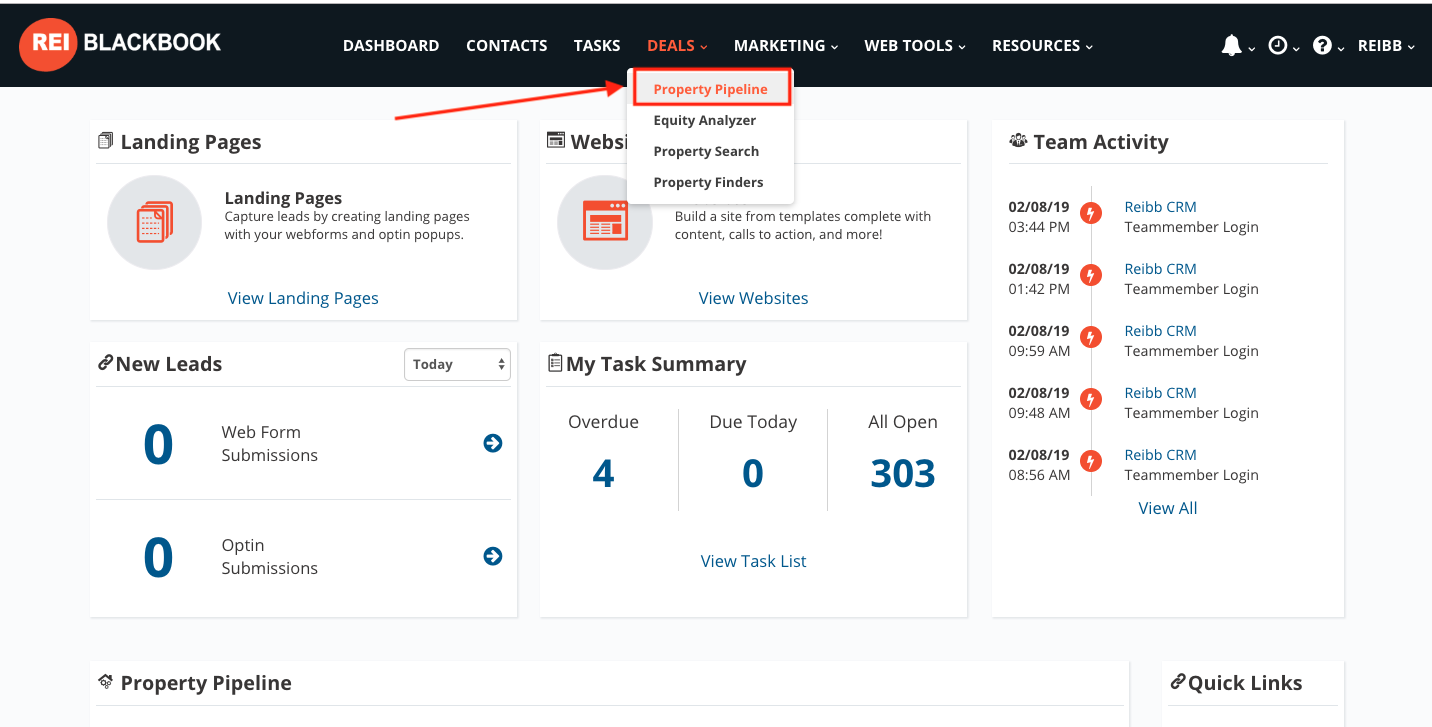1432x727 pixels.
Task: Select Property Pipeline from Deals menu
Action: (711, 89)
